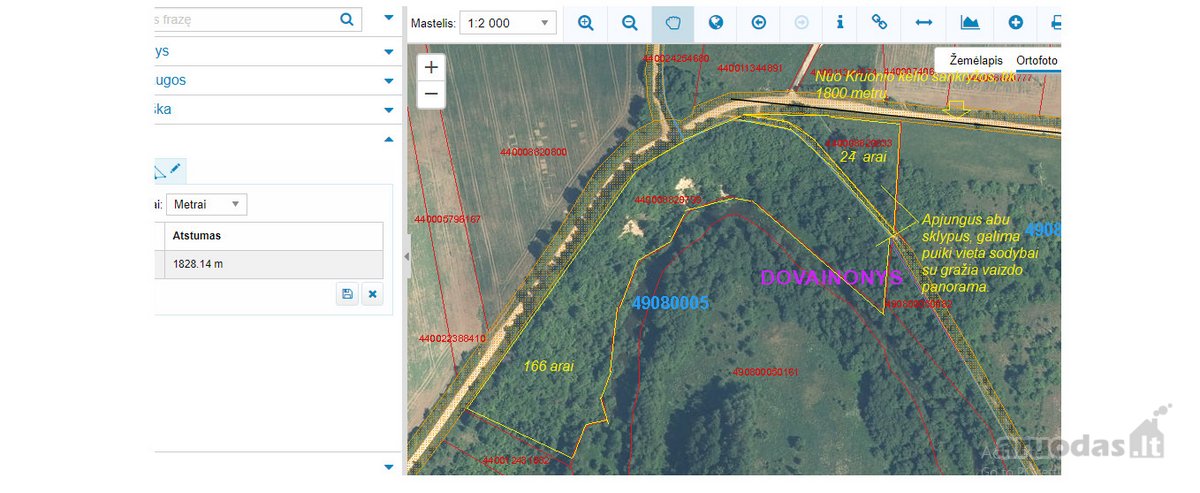Select the zoom in magnifier tool
The image size is (1200, 493).
coord(586,22)
